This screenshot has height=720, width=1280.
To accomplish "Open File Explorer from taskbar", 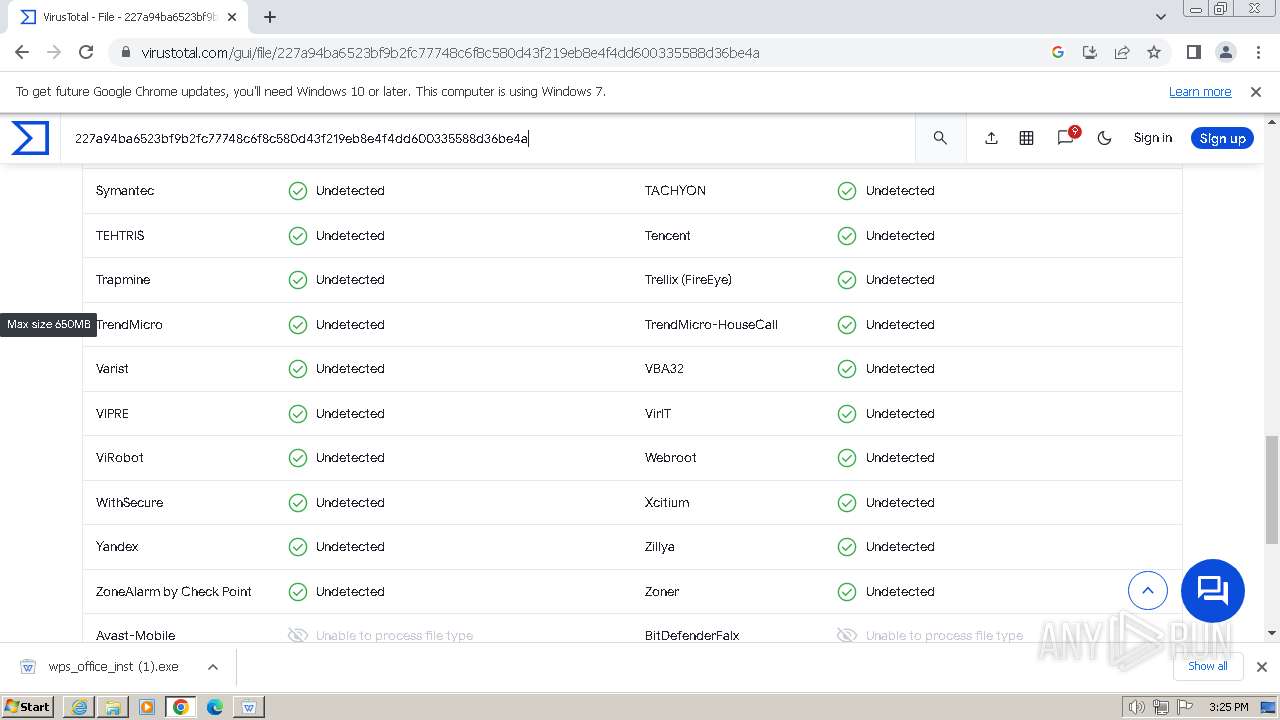I will tap(113, 707).
